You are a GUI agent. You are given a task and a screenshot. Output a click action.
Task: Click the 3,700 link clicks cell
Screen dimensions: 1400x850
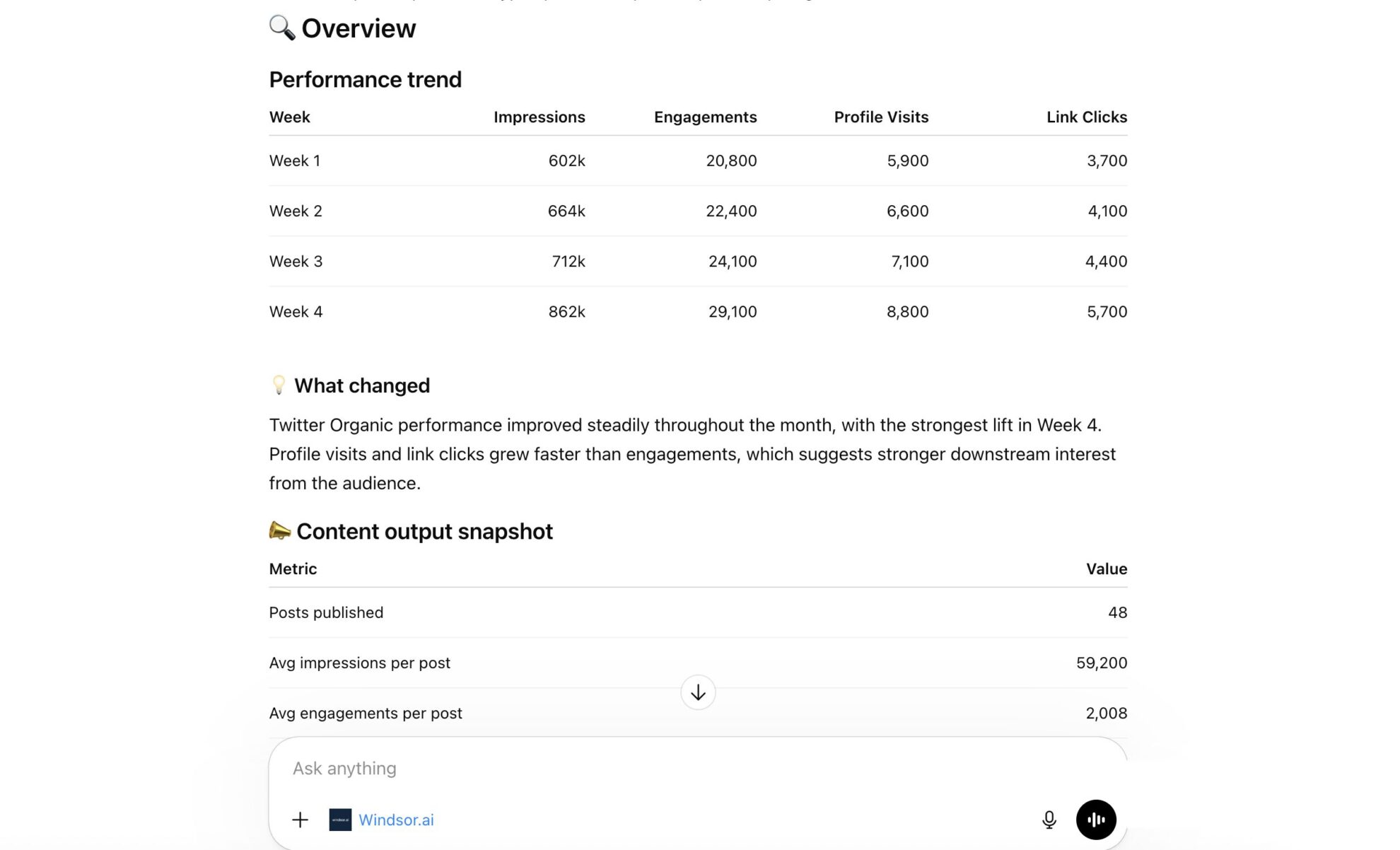pyautogui.click(x=1107, y=161)
